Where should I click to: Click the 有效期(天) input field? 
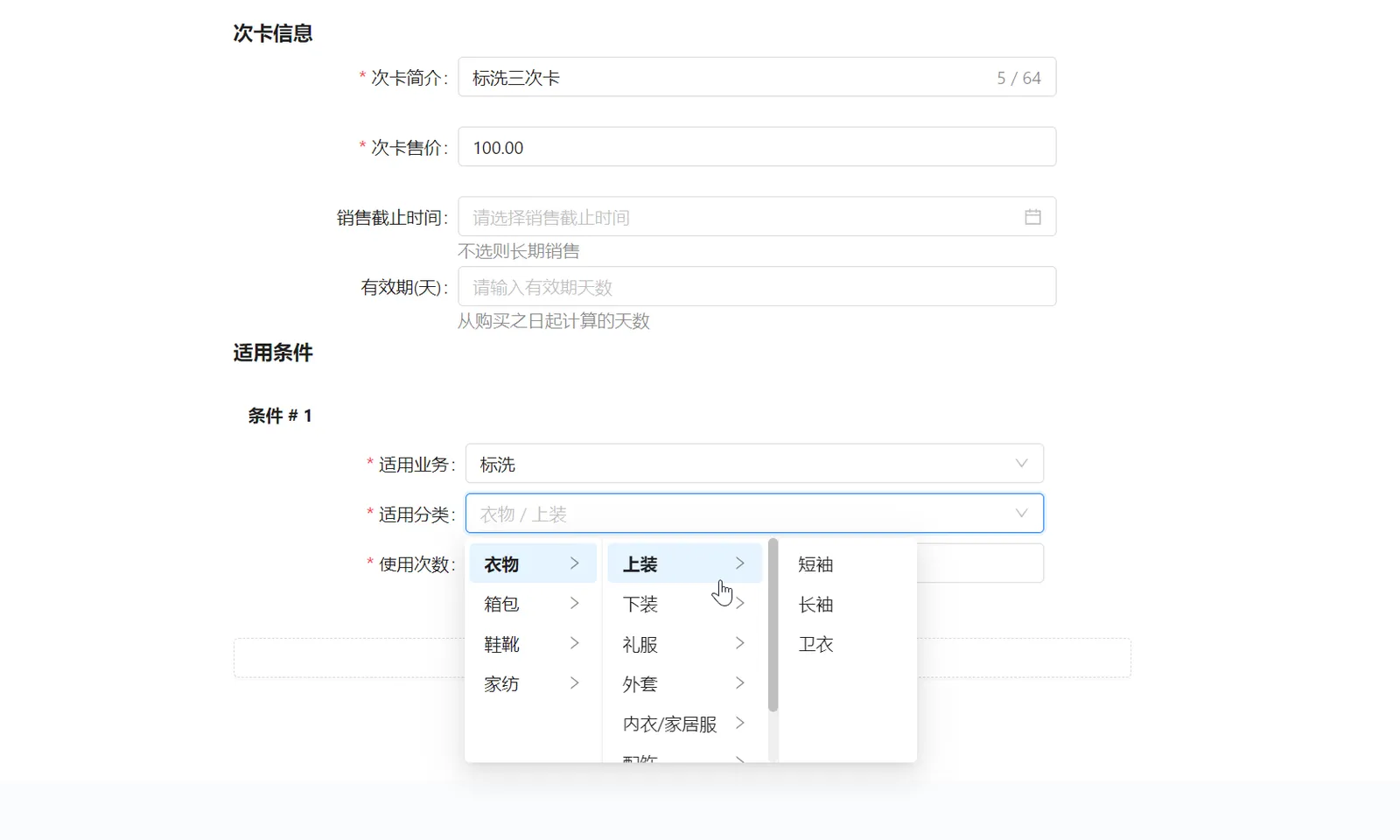click(757, 287)
